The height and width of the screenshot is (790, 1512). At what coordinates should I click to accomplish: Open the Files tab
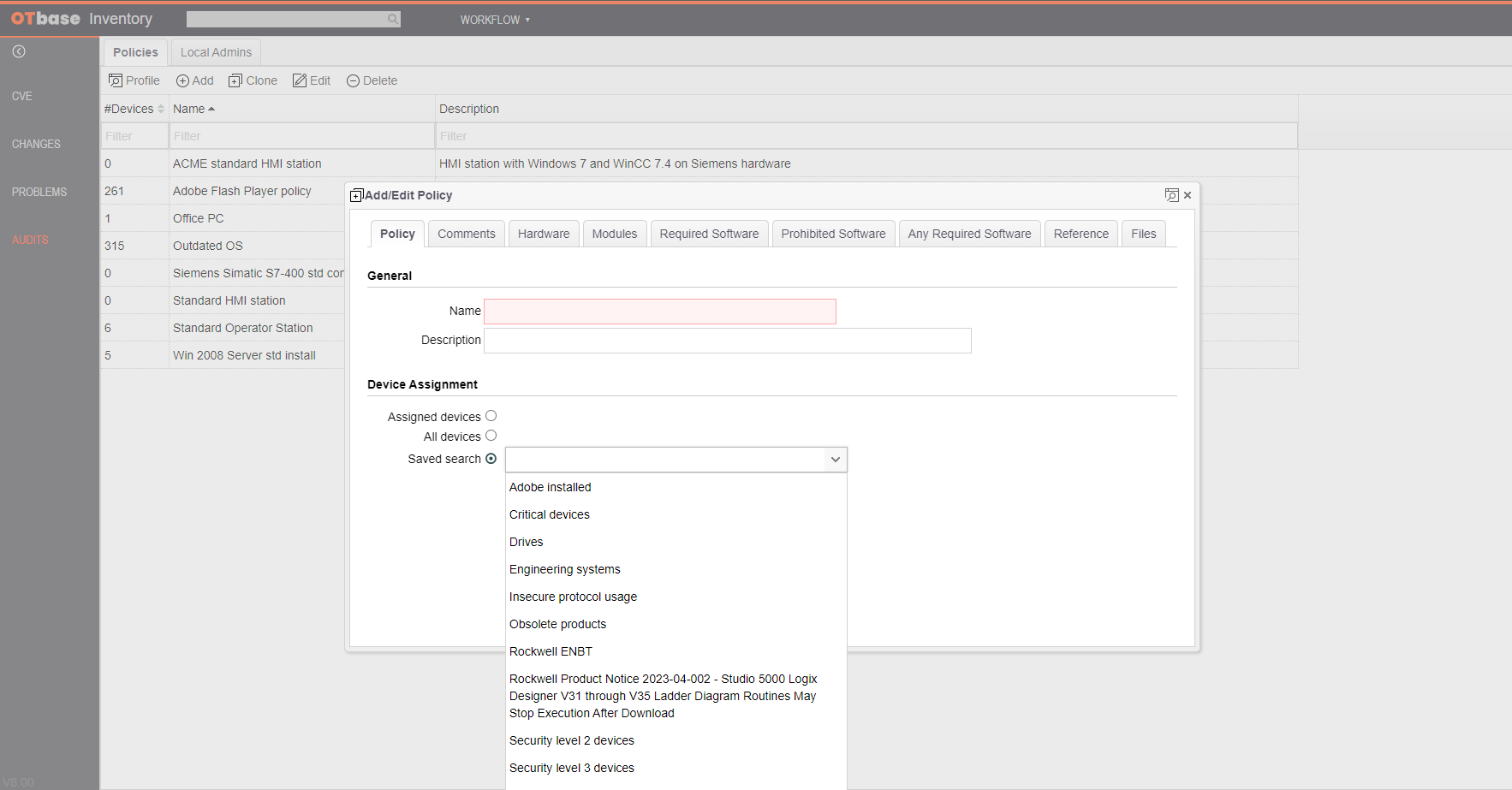[1143, 234]
